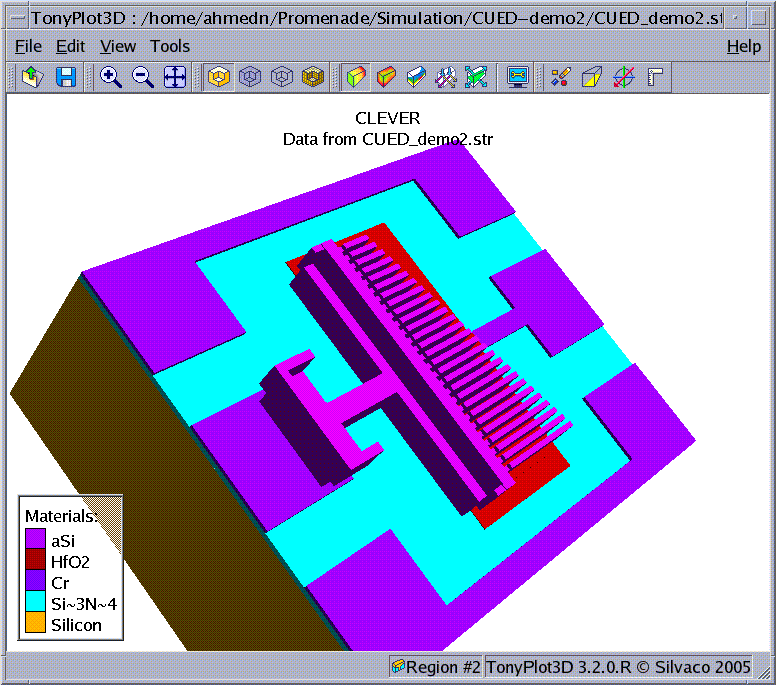Click 'Data from CUED_demo2.str' subtitle
Viewport: 776px width, 685px height.
(x=388, y=140)
